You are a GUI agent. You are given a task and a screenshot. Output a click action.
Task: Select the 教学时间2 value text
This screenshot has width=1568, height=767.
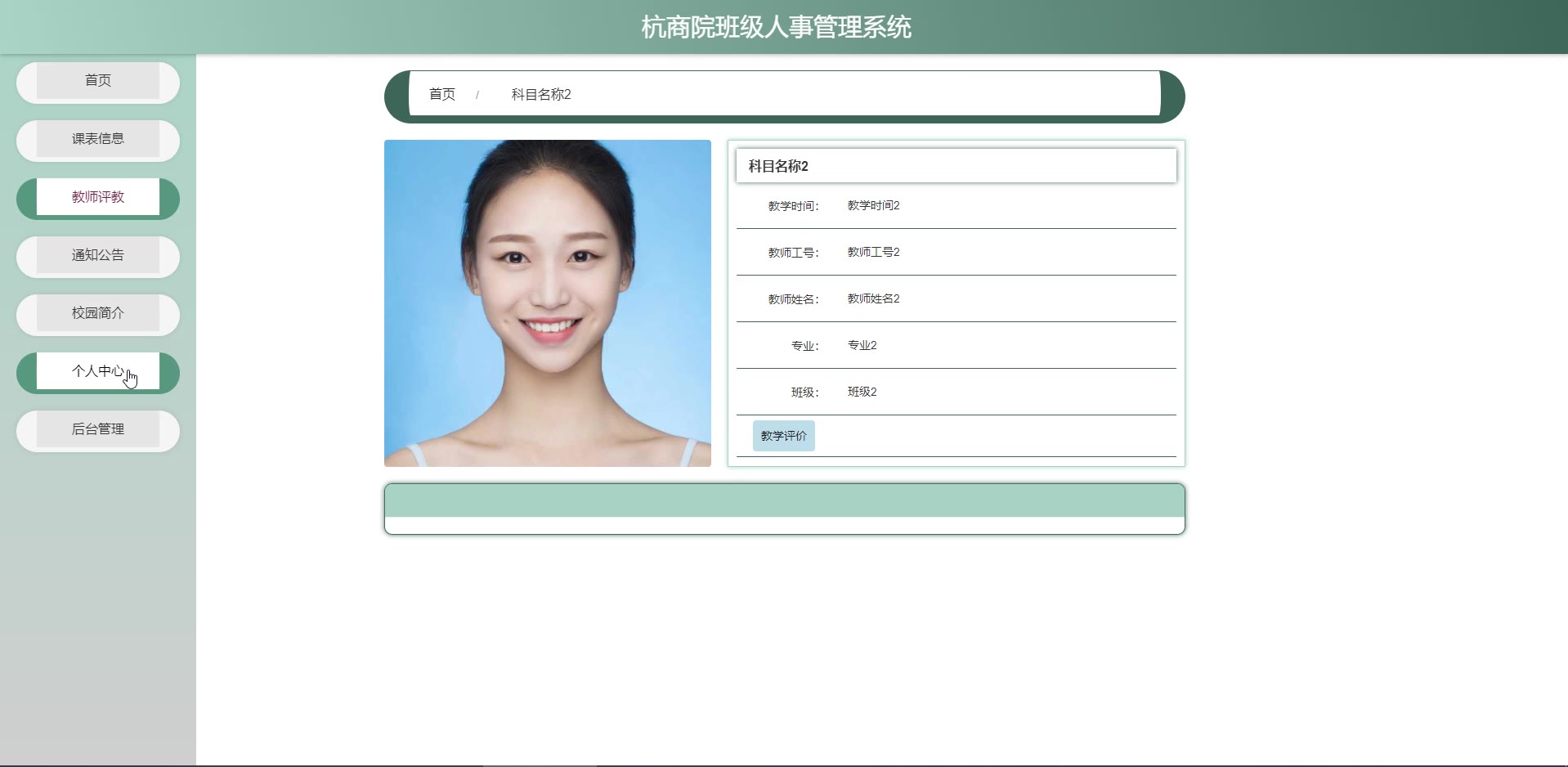(x=873, y=205)
